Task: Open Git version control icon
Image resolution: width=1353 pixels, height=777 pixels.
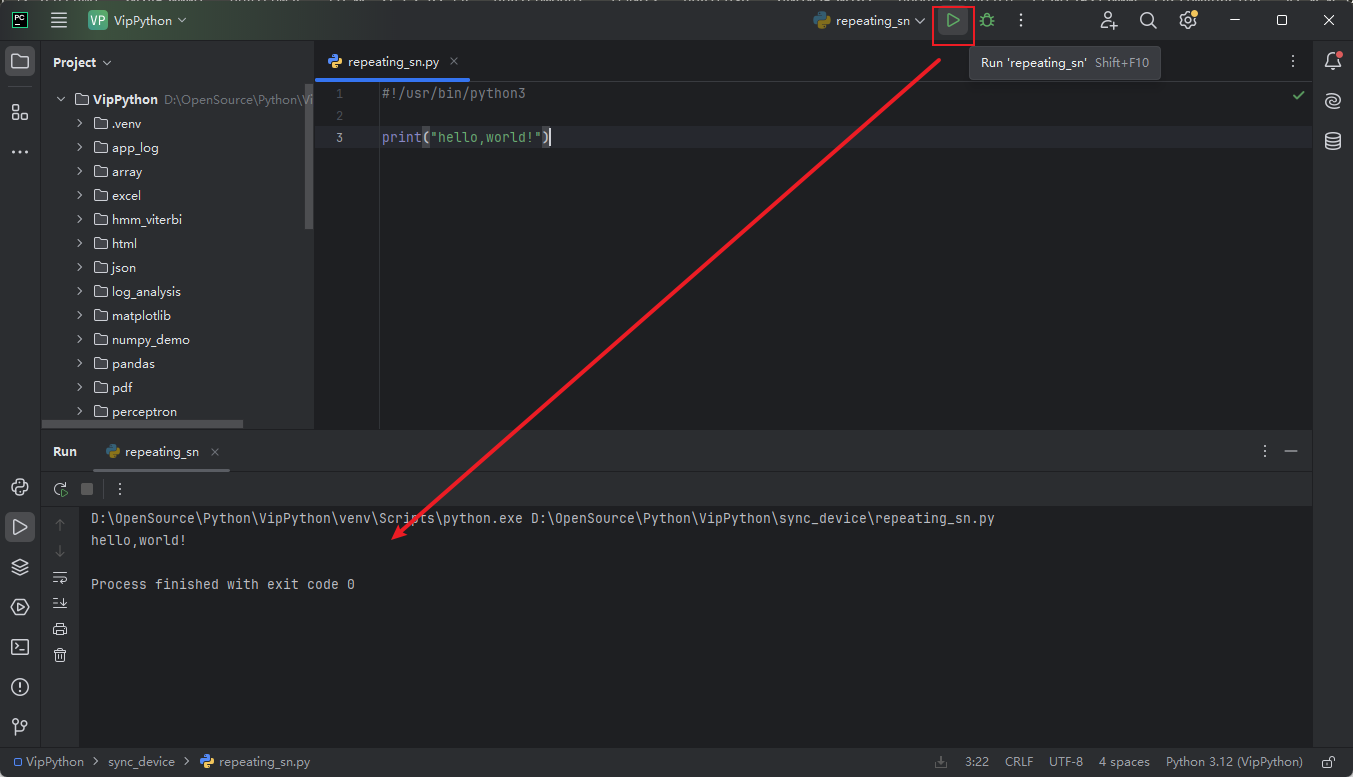Action: click(20, 727)
